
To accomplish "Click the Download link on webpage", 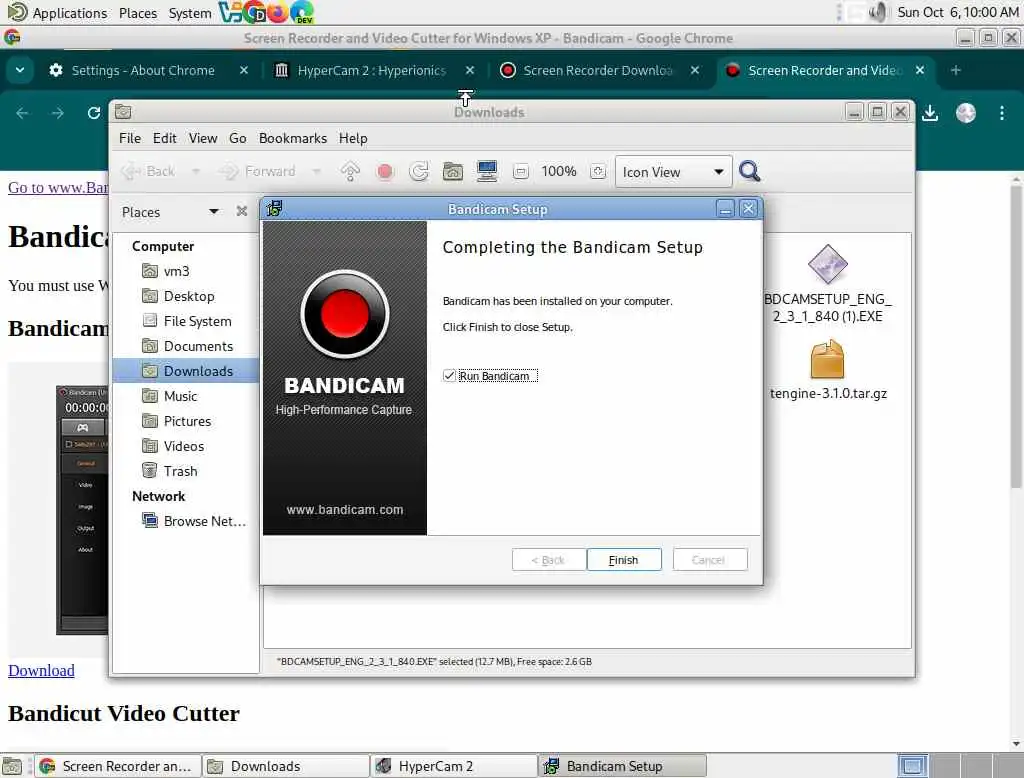I will click(41, 670).
